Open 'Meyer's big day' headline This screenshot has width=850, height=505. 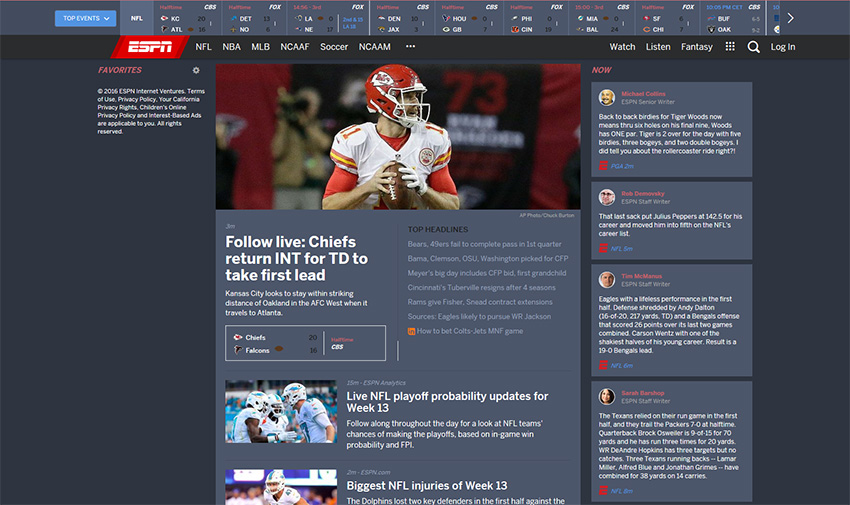tap(487, 273)
